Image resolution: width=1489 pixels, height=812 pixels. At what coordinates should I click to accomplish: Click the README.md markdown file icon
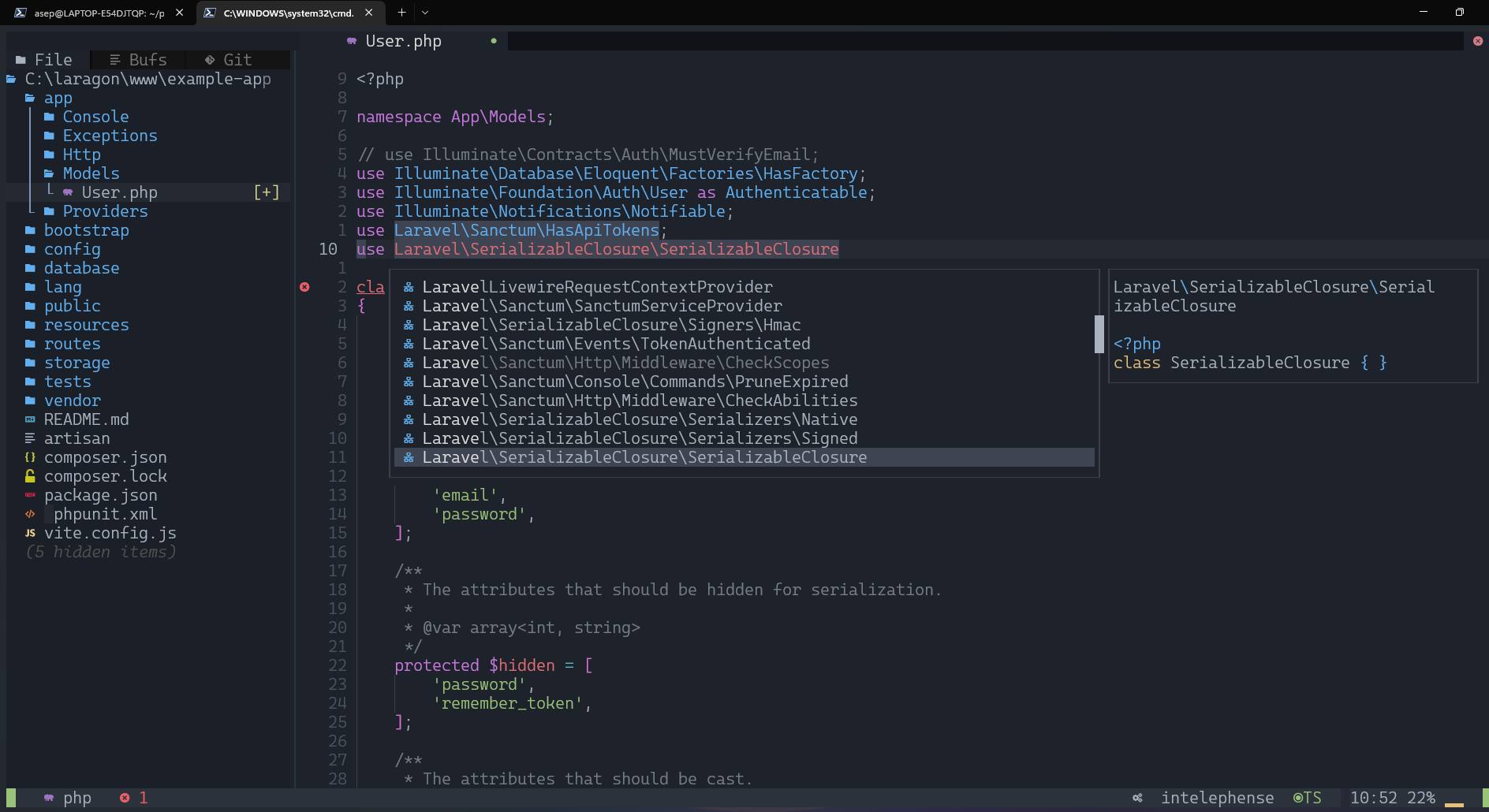tap(30, 419)
